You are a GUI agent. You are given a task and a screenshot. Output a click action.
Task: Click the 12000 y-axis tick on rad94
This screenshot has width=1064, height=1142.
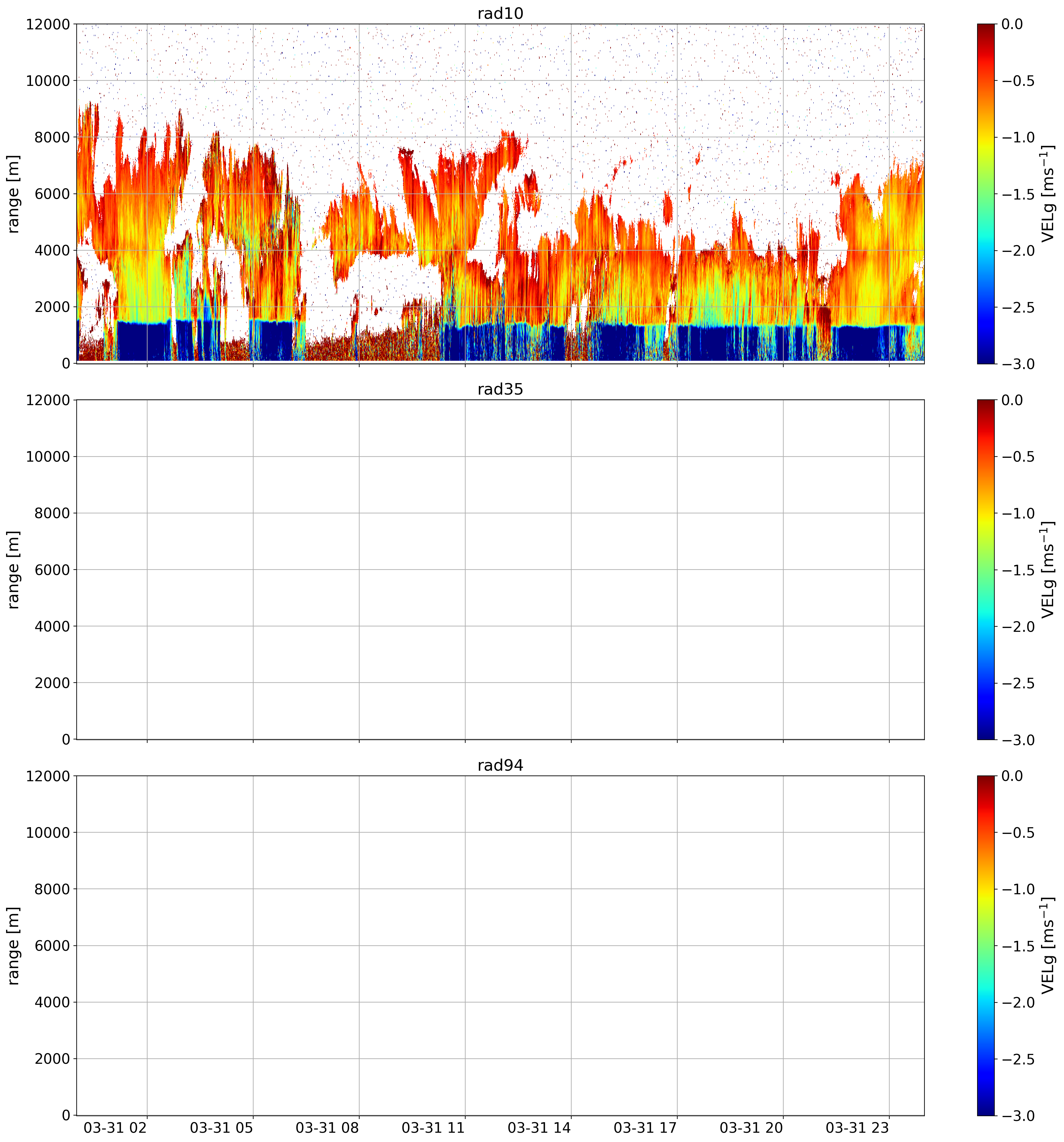[48, 776]
